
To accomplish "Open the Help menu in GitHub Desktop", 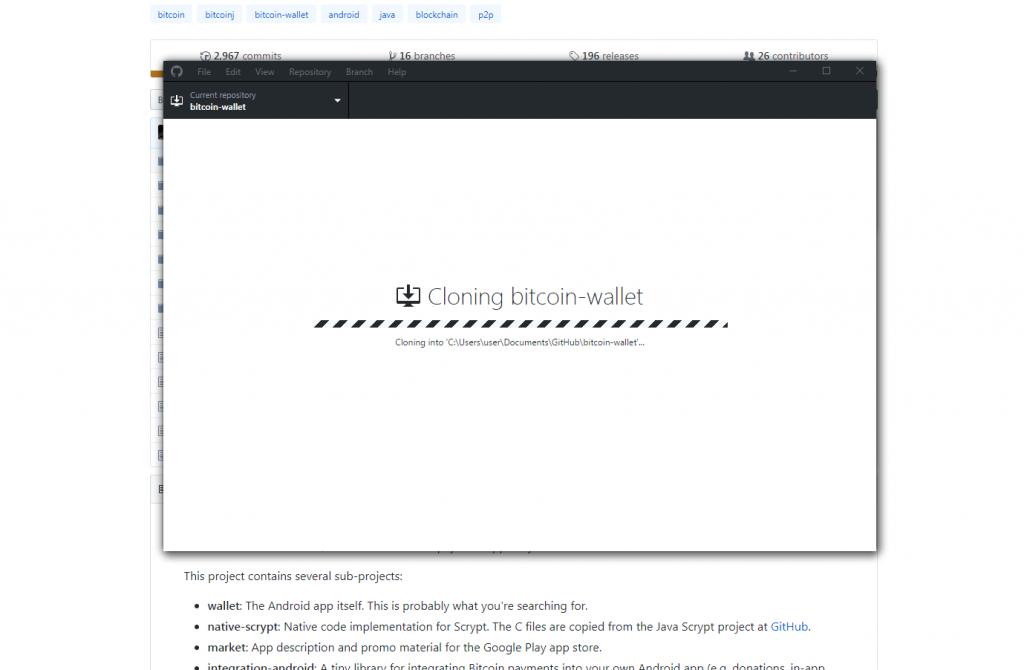I will (x=397, y=72).
